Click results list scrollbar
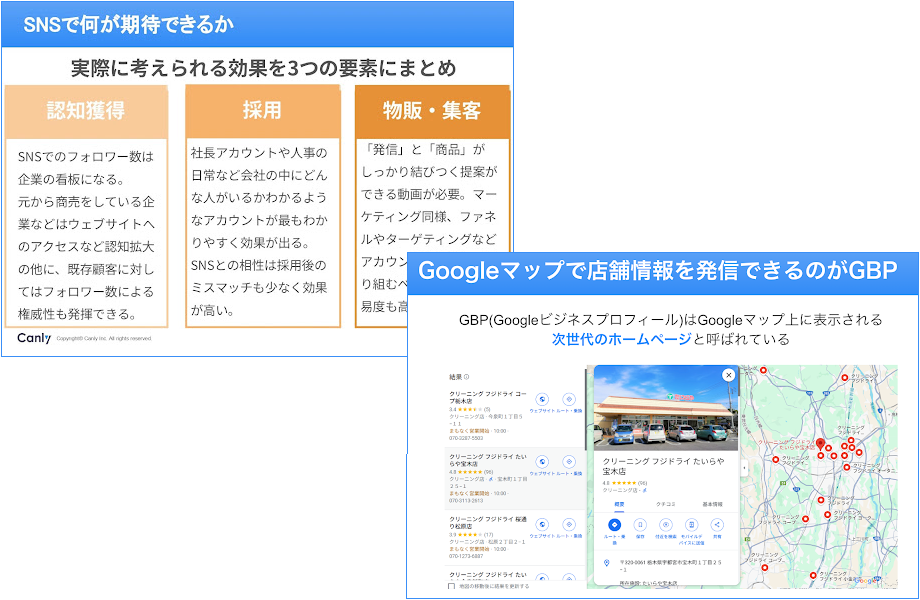Viewport: 920px width, 600px height. point(587,411)
